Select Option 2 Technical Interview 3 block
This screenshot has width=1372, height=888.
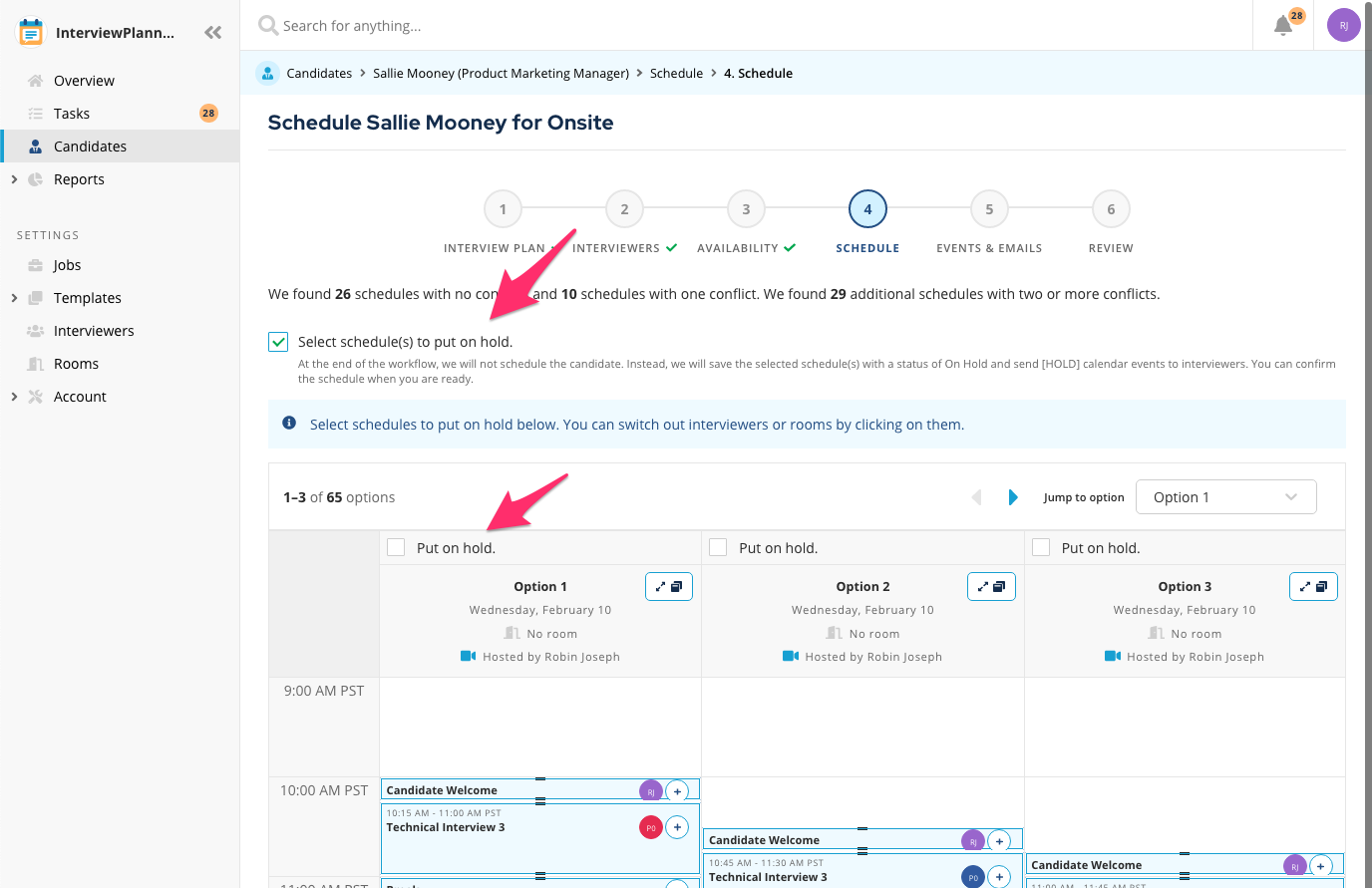pyautogui.click(x=862, y=871)
